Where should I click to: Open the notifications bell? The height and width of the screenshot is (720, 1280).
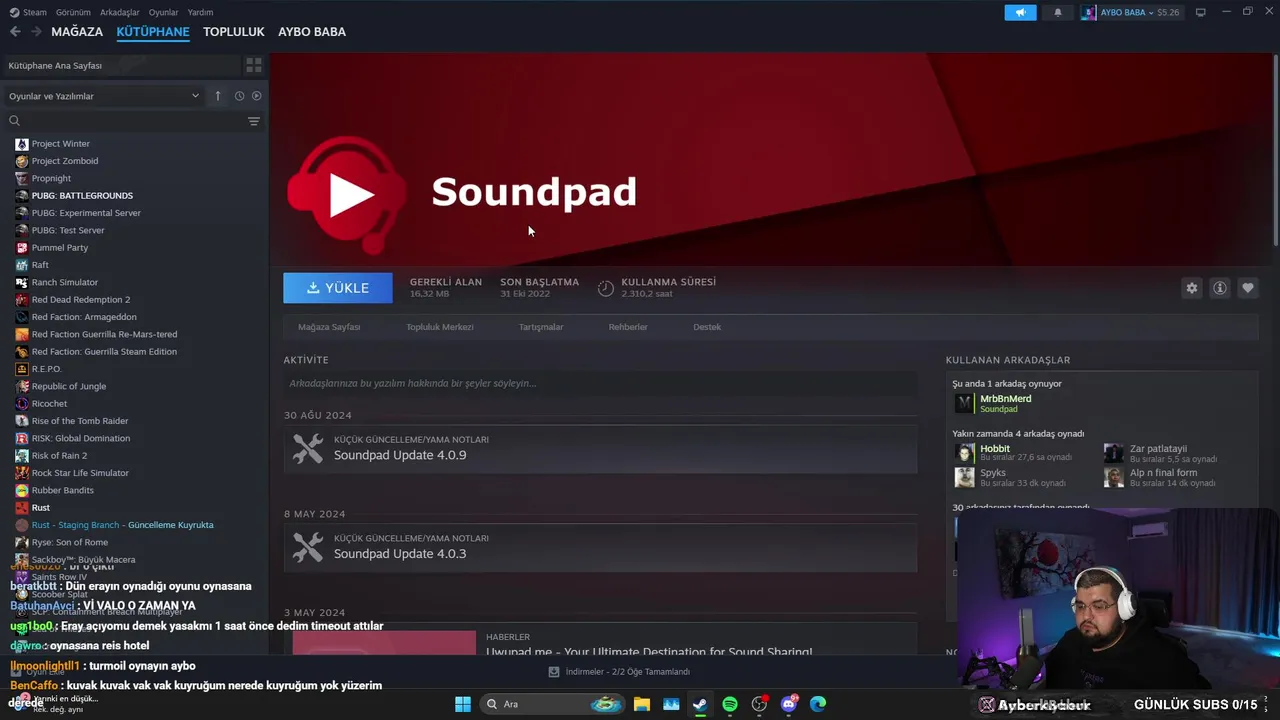click(x=1058, y=12)
